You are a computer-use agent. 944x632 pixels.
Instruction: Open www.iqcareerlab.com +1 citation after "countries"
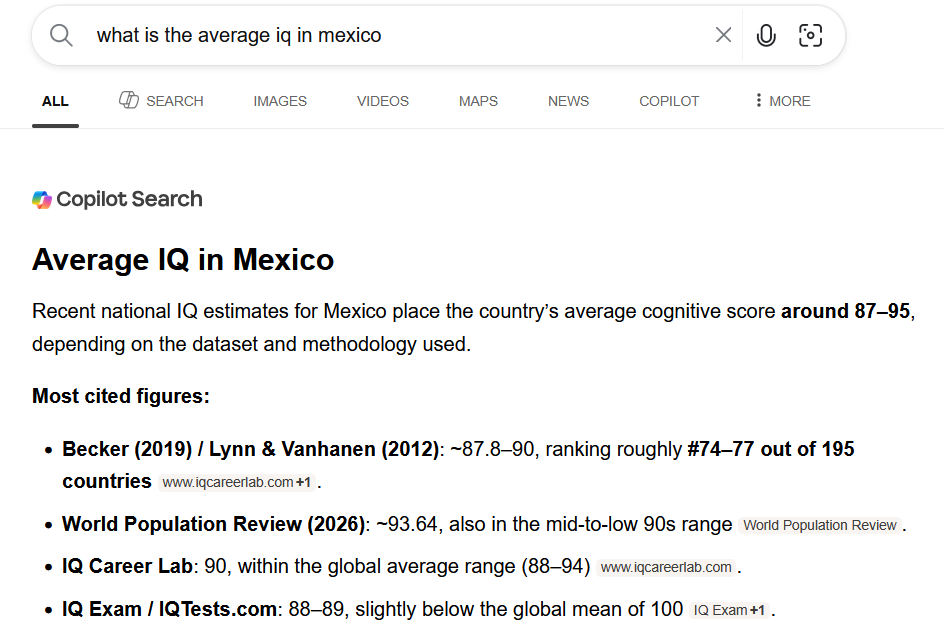[237, 482]
